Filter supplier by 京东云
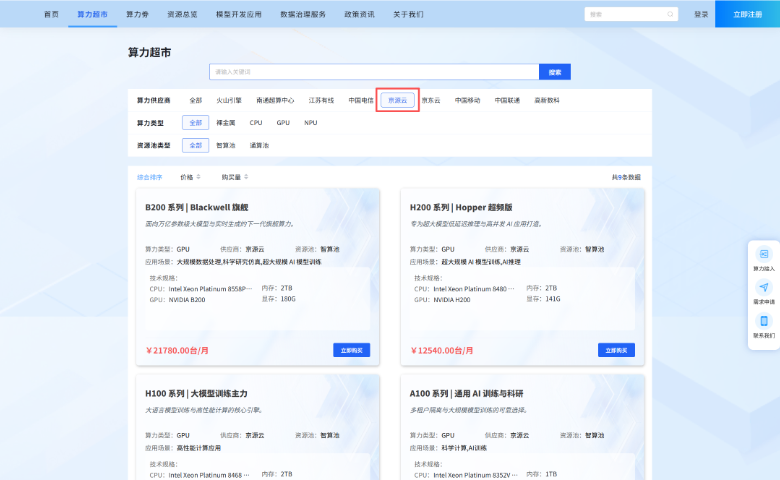The height and width of the screenshot is (480, 780). click(431, 100)
